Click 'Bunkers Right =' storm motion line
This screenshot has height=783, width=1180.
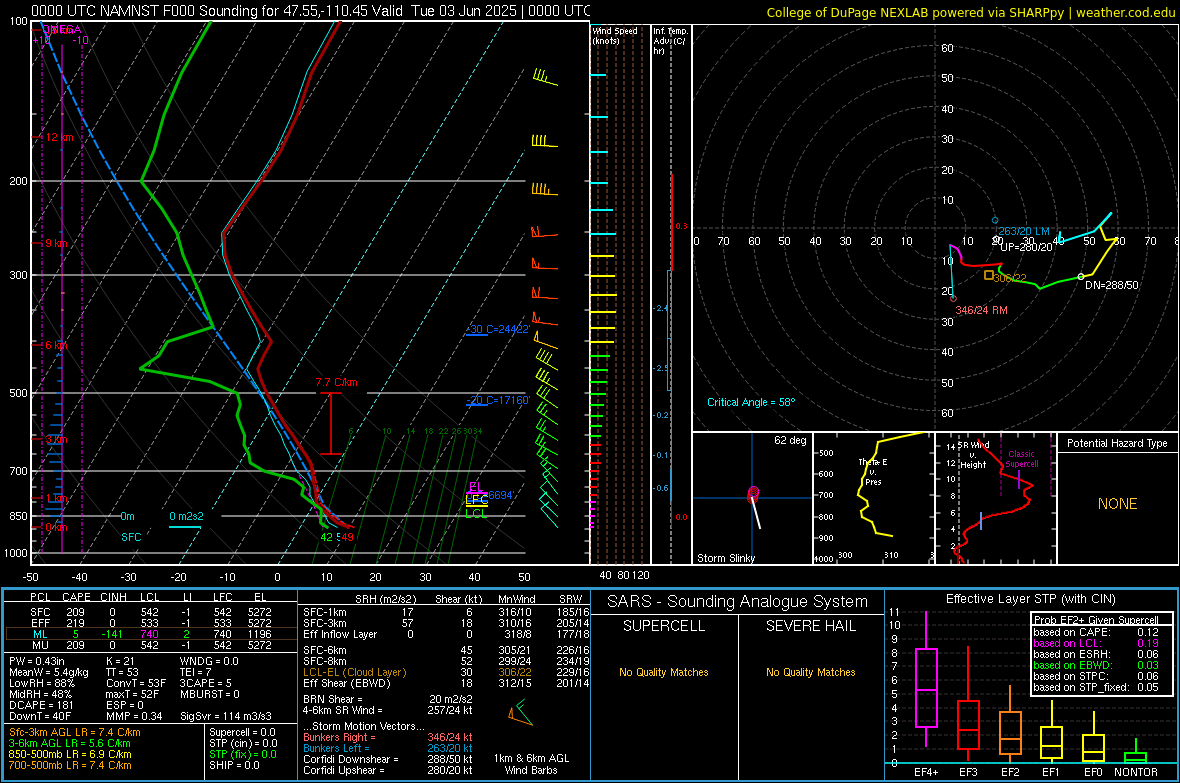coord(388,737)
